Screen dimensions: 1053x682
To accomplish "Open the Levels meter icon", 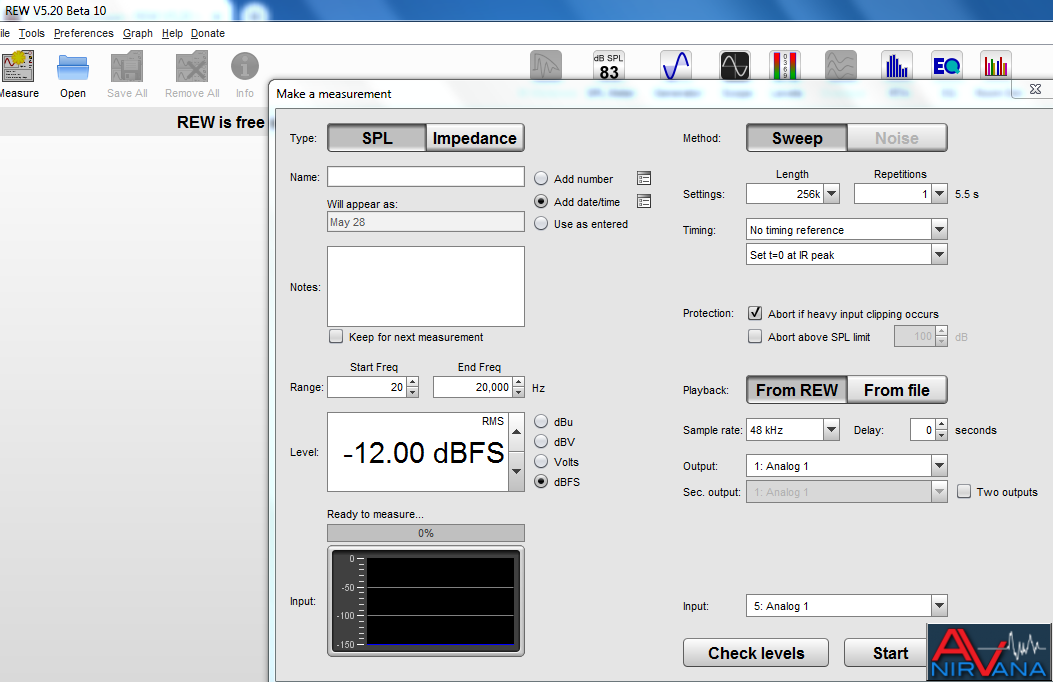I will [785, 66].
